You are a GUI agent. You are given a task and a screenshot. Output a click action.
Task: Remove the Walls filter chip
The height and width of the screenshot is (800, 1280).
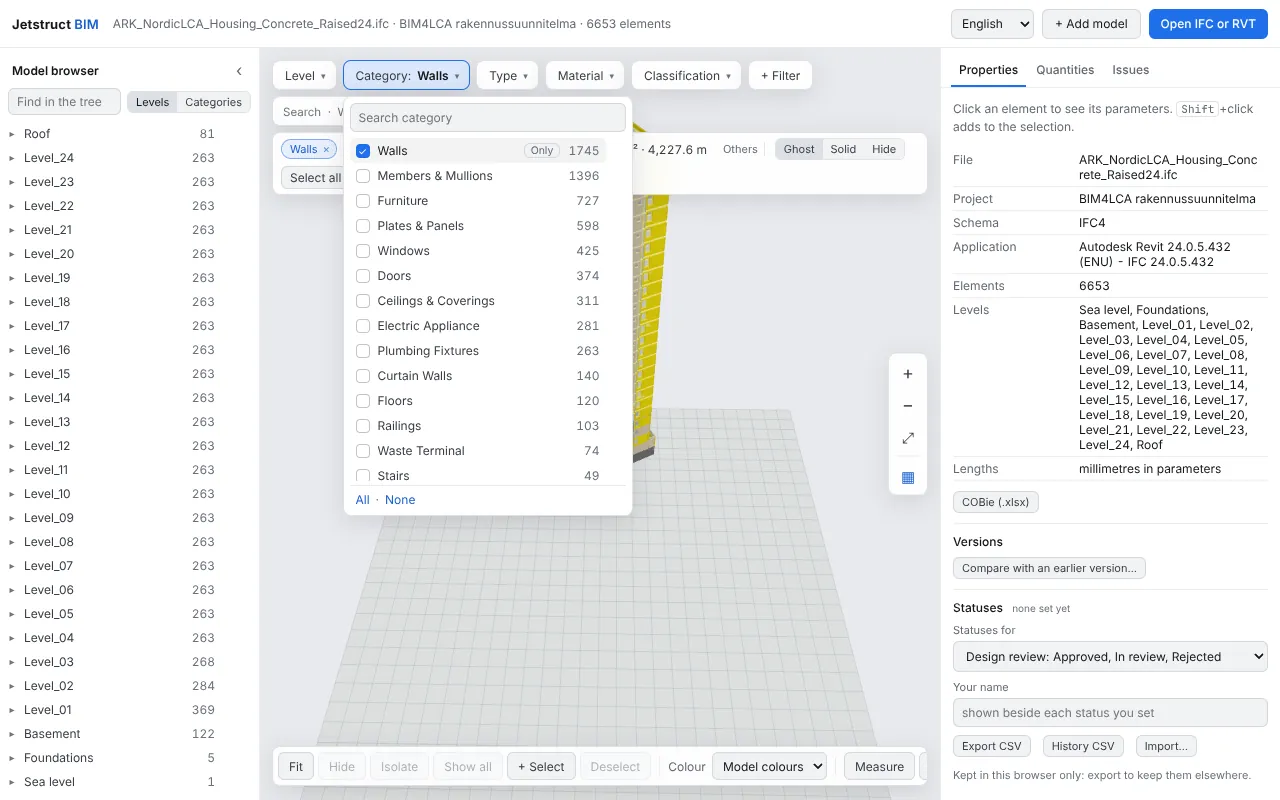326,150
